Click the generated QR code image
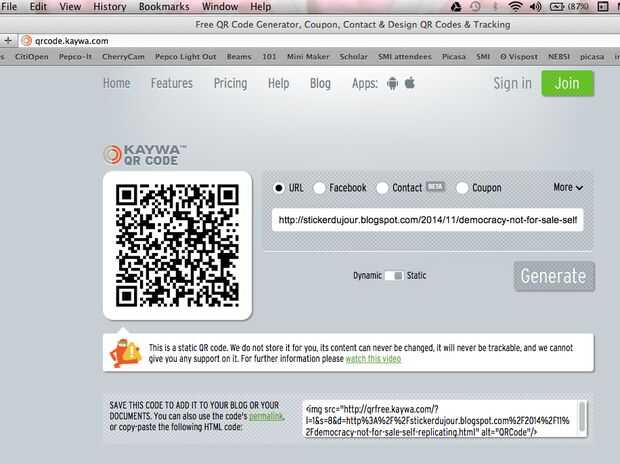This screenshot has height=464, width=620. tap(177, 245)
